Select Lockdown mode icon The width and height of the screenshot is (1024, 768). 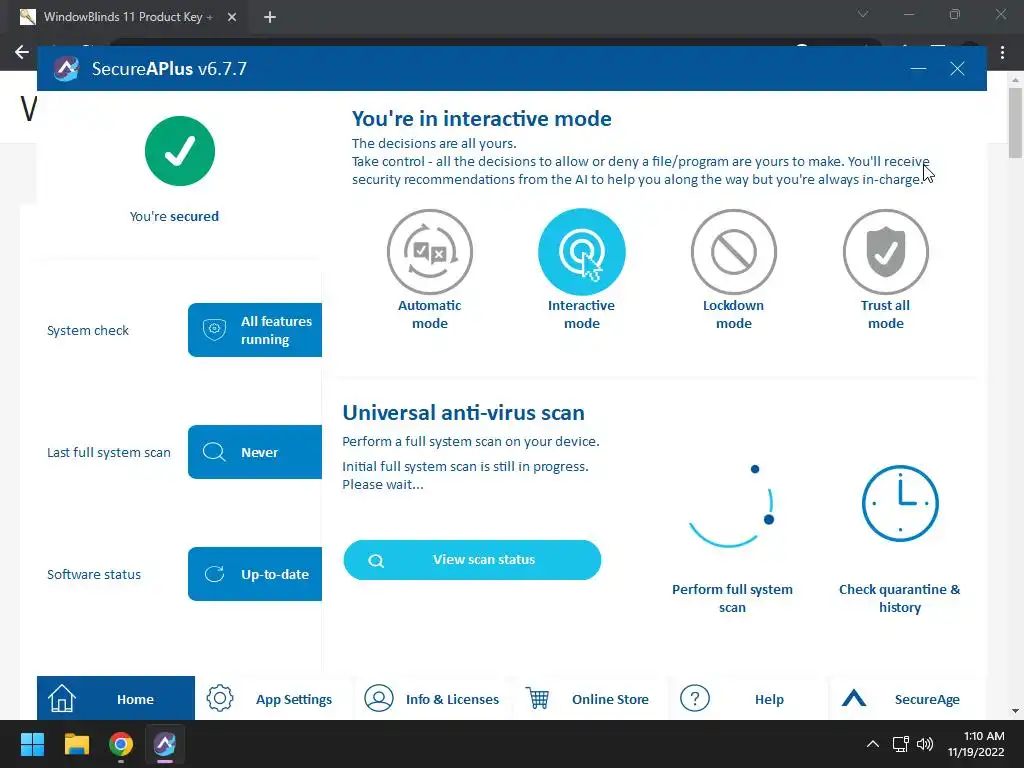point(733,252)
